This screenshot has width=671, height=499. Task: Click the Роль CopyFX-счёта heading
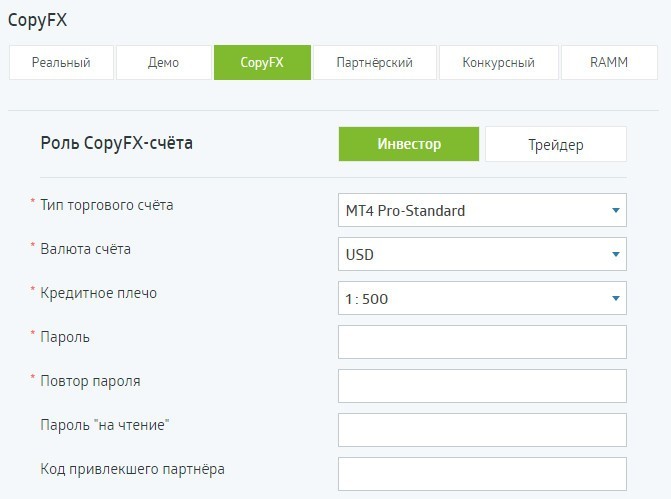point(116,143)
